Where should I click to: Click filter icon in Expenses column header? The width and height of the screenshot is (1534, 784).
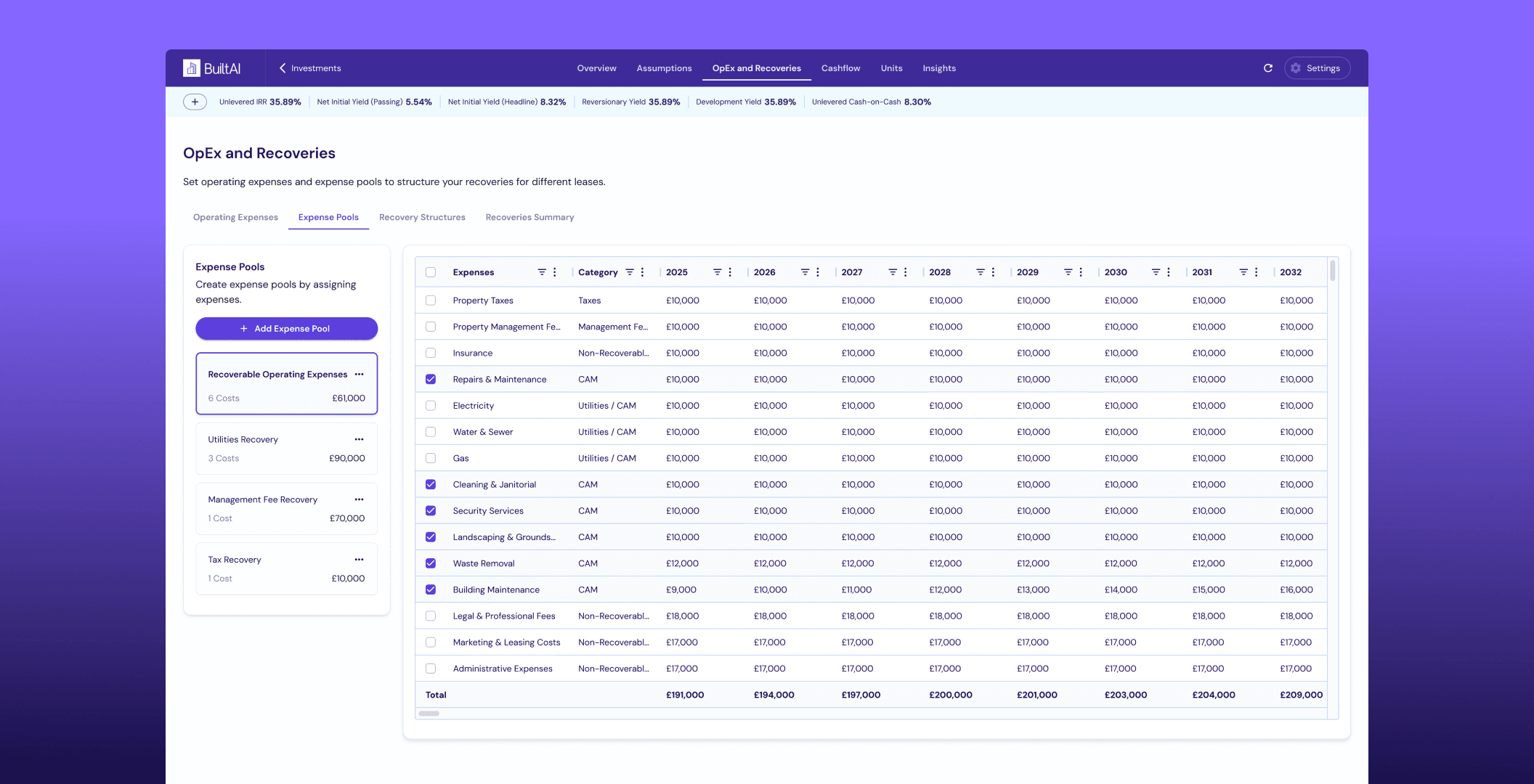(x=542, y=272)
